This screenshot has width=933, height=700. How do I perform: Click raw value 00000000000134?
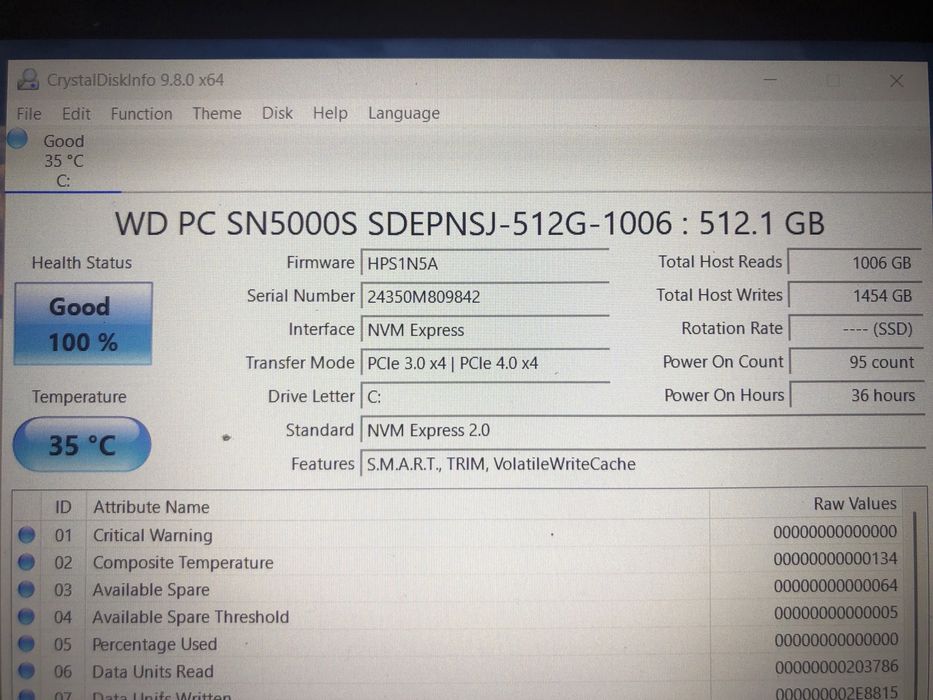(x=835, y=559)
